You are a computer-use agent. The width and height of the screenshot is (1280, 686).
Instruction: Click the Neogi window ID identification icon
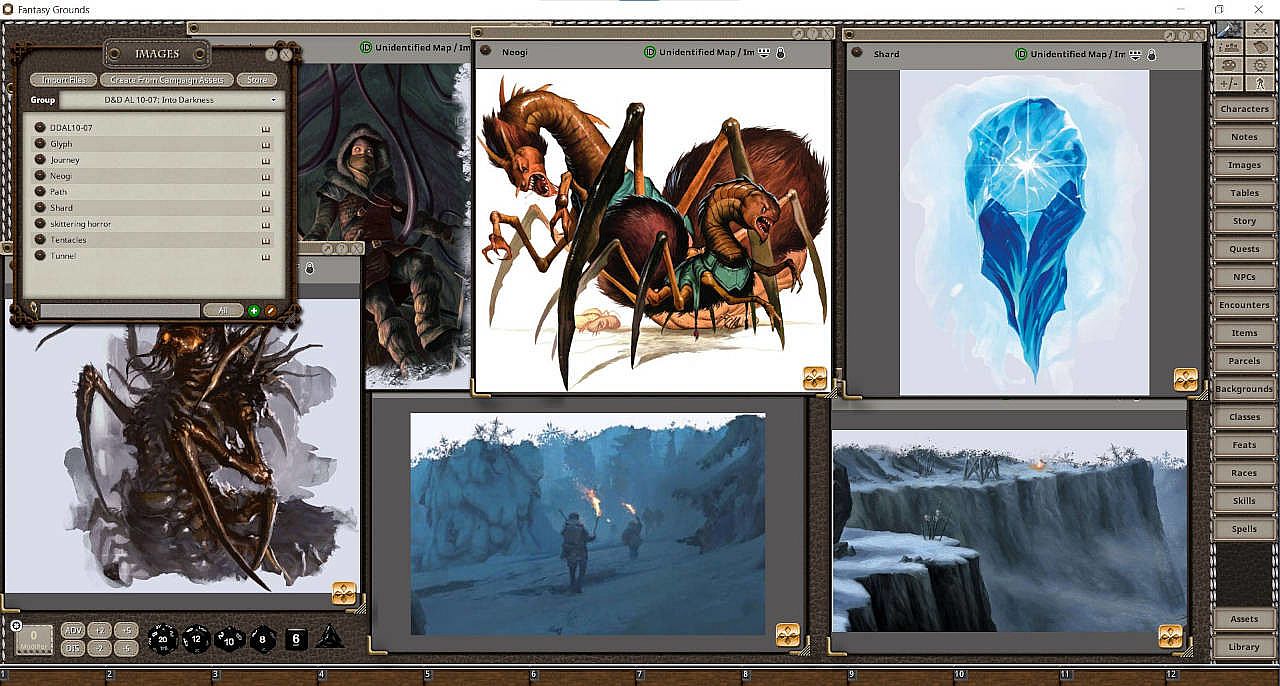coord(649,52)
